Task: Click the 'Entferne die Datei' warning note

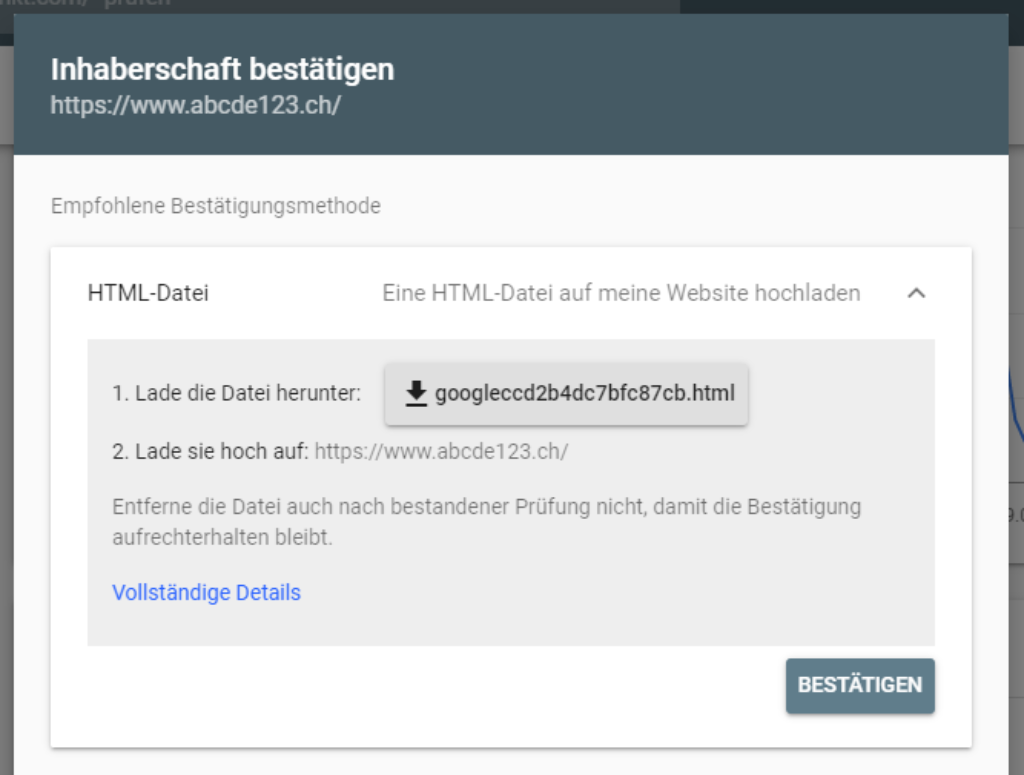Action: tap(486, 522)
